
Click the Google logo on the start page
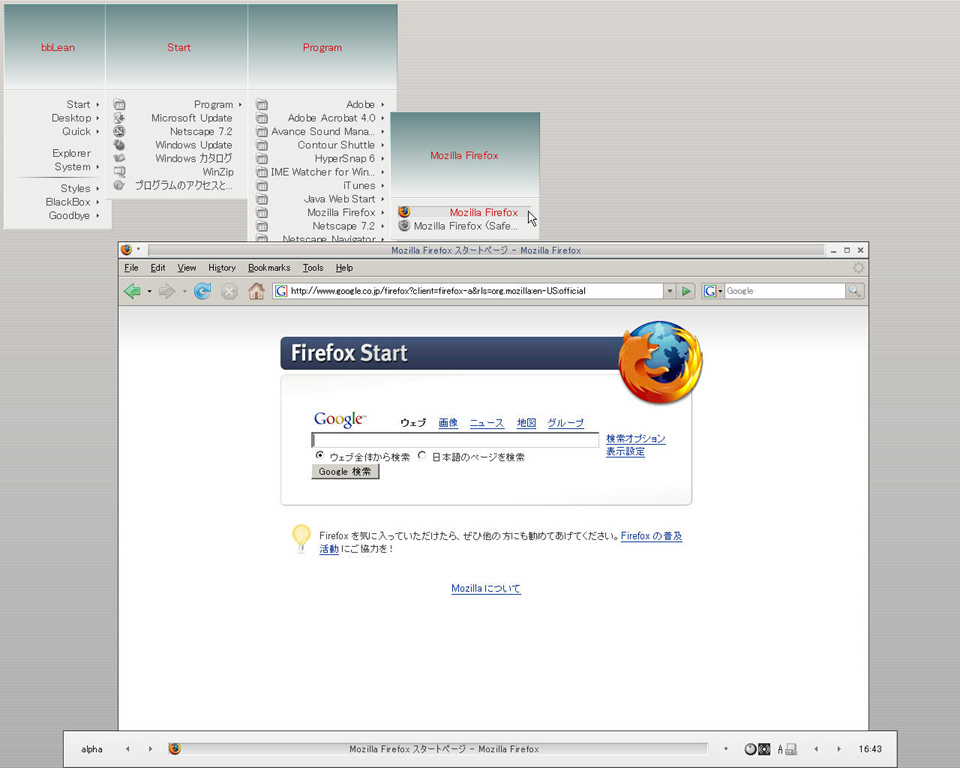pyautogui.click(x=339, y=420)
